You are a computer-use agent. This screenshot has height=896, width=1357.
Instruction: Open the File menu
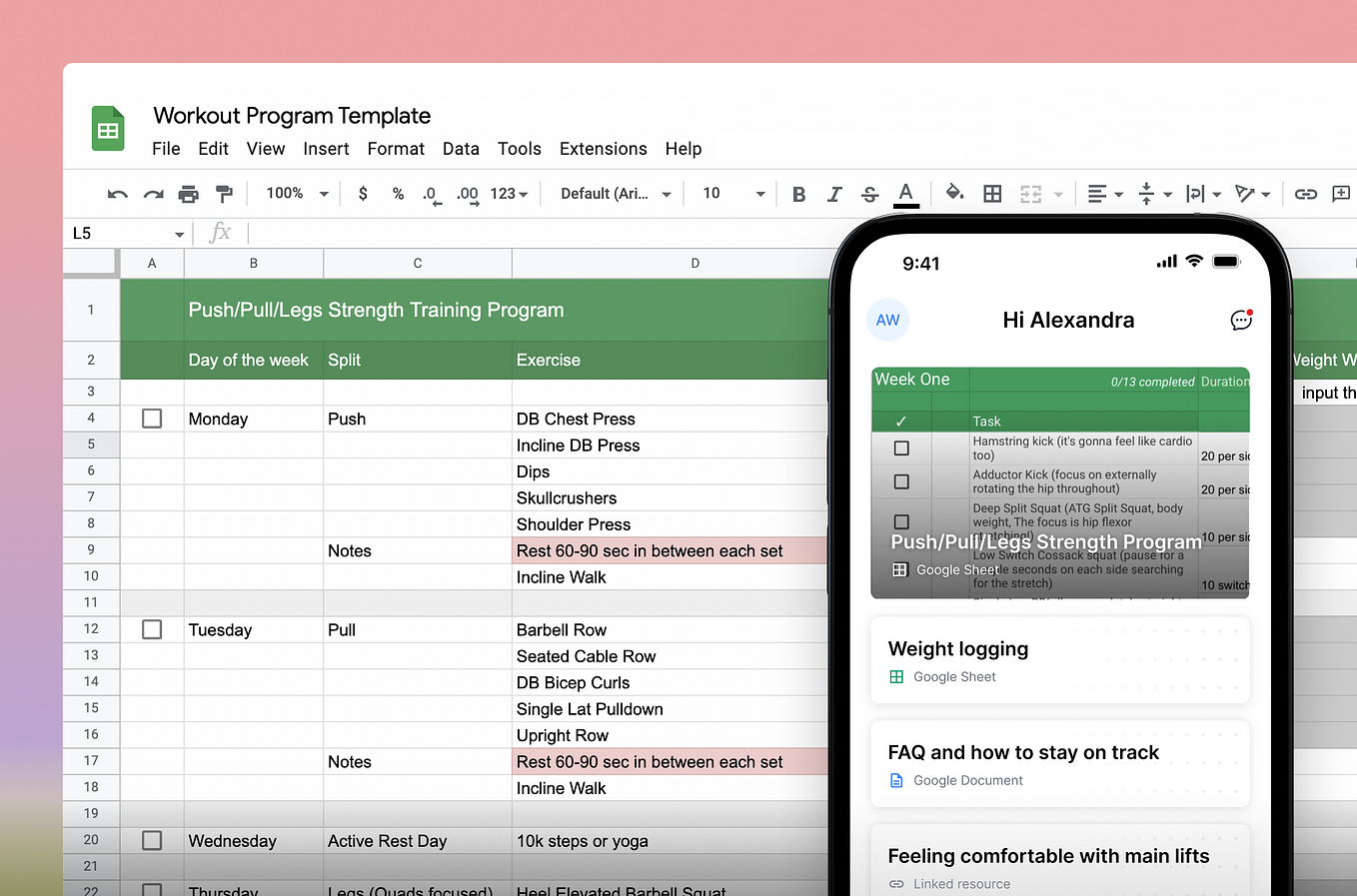pos(166,149)
